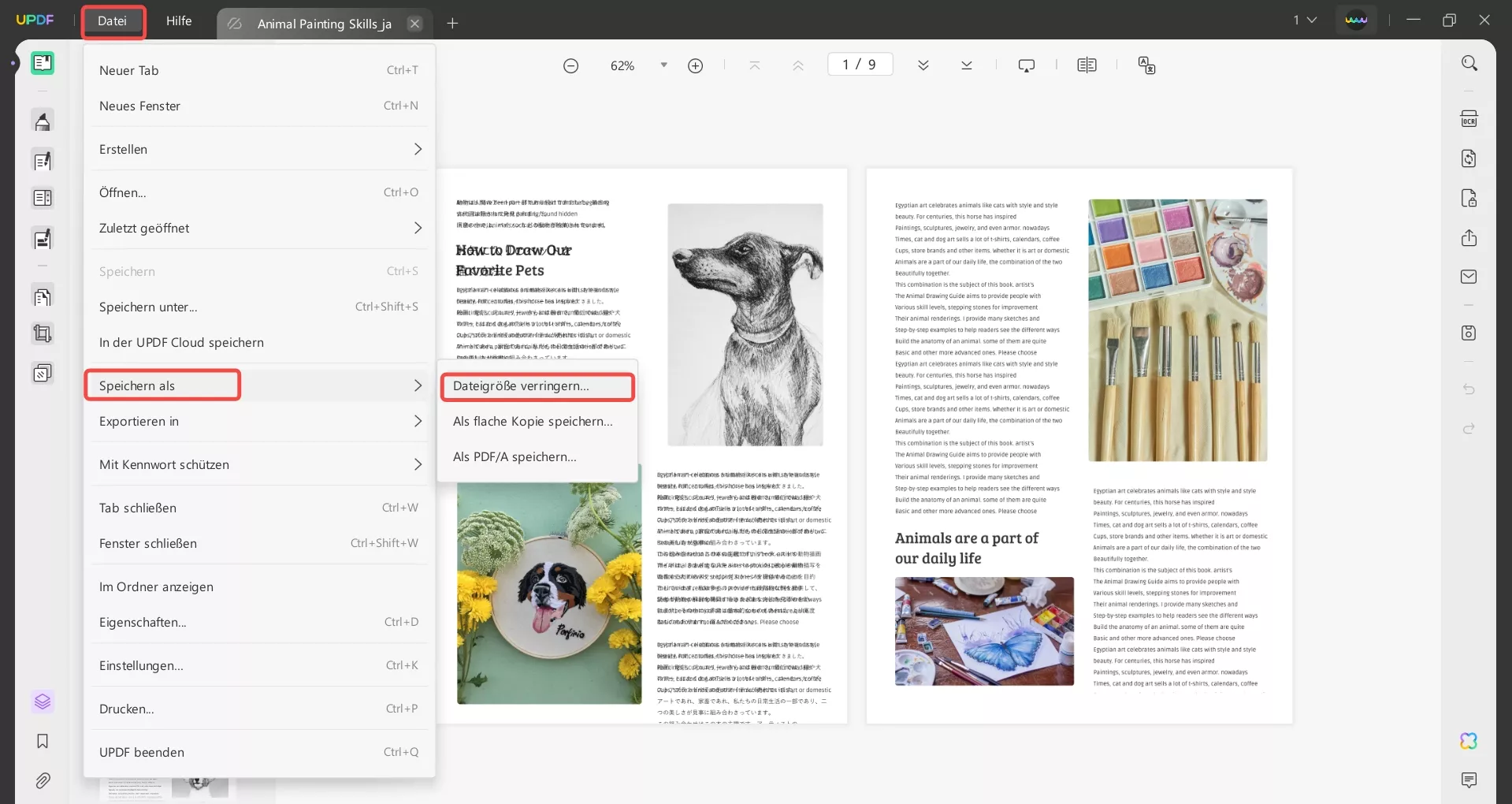The width and height of the screenshot is (1512, 804).
Task: Open the Reader mode panel
Action: coord(43,63)
